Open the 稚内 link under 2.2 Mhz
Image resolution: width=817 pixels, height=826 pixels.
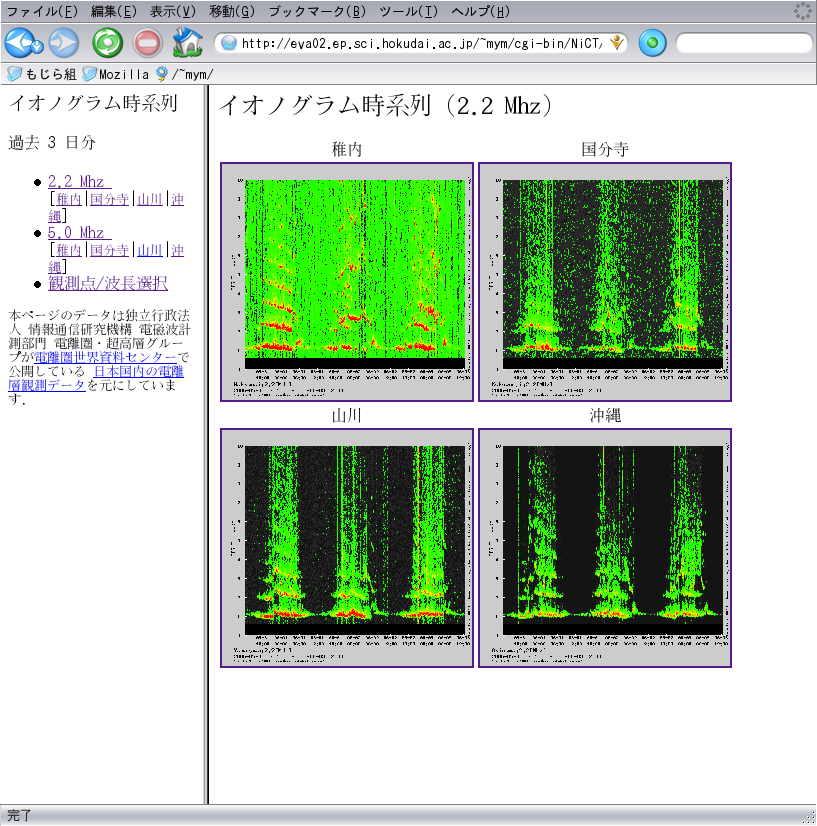click(x=68, y=199)
